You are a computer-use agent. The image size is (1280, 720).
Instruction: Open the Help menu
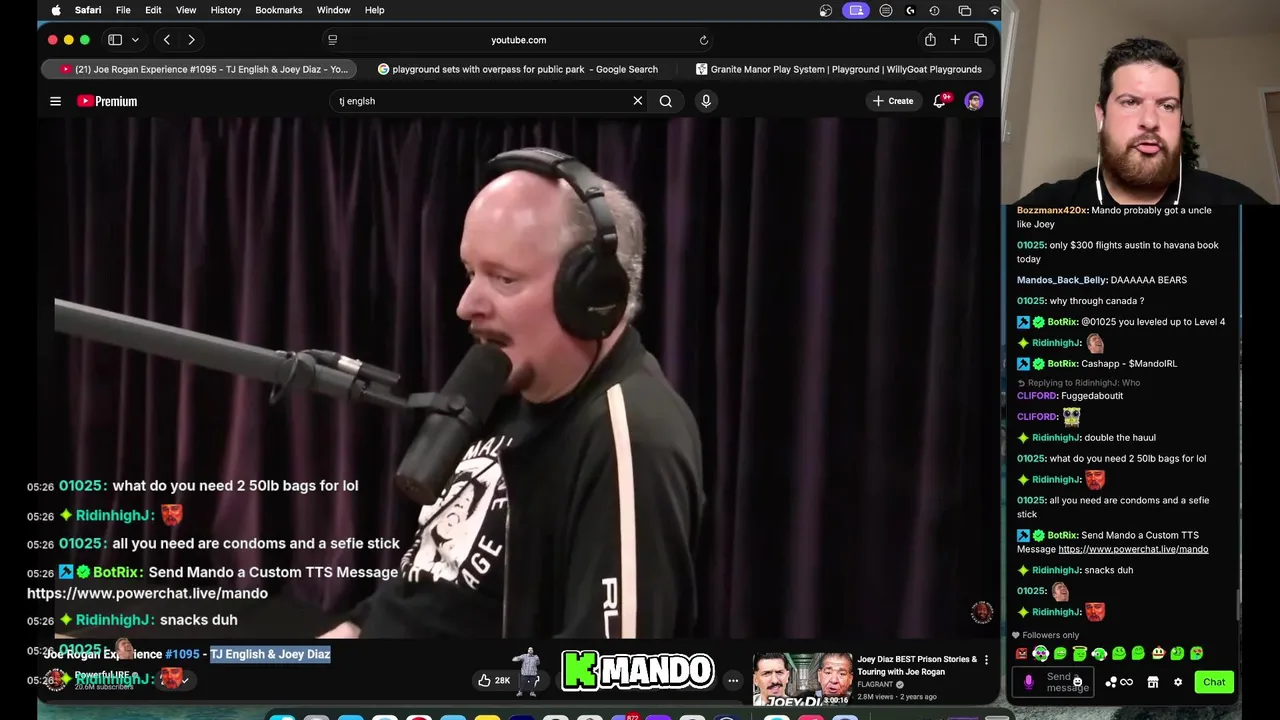375,10
